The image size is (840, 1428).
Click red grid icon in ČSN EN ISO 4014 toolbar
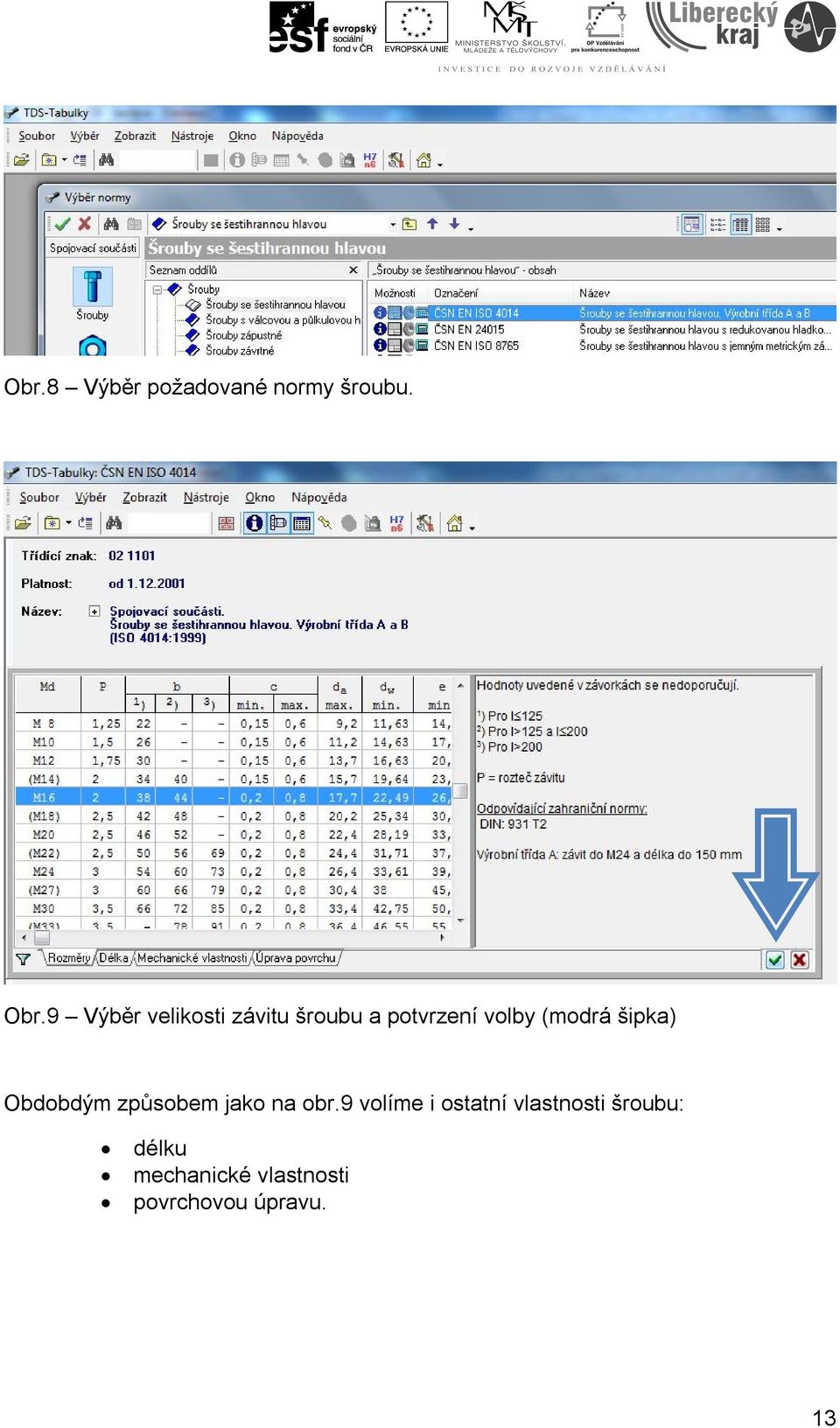pyautogui.click(x=227, y=523)
